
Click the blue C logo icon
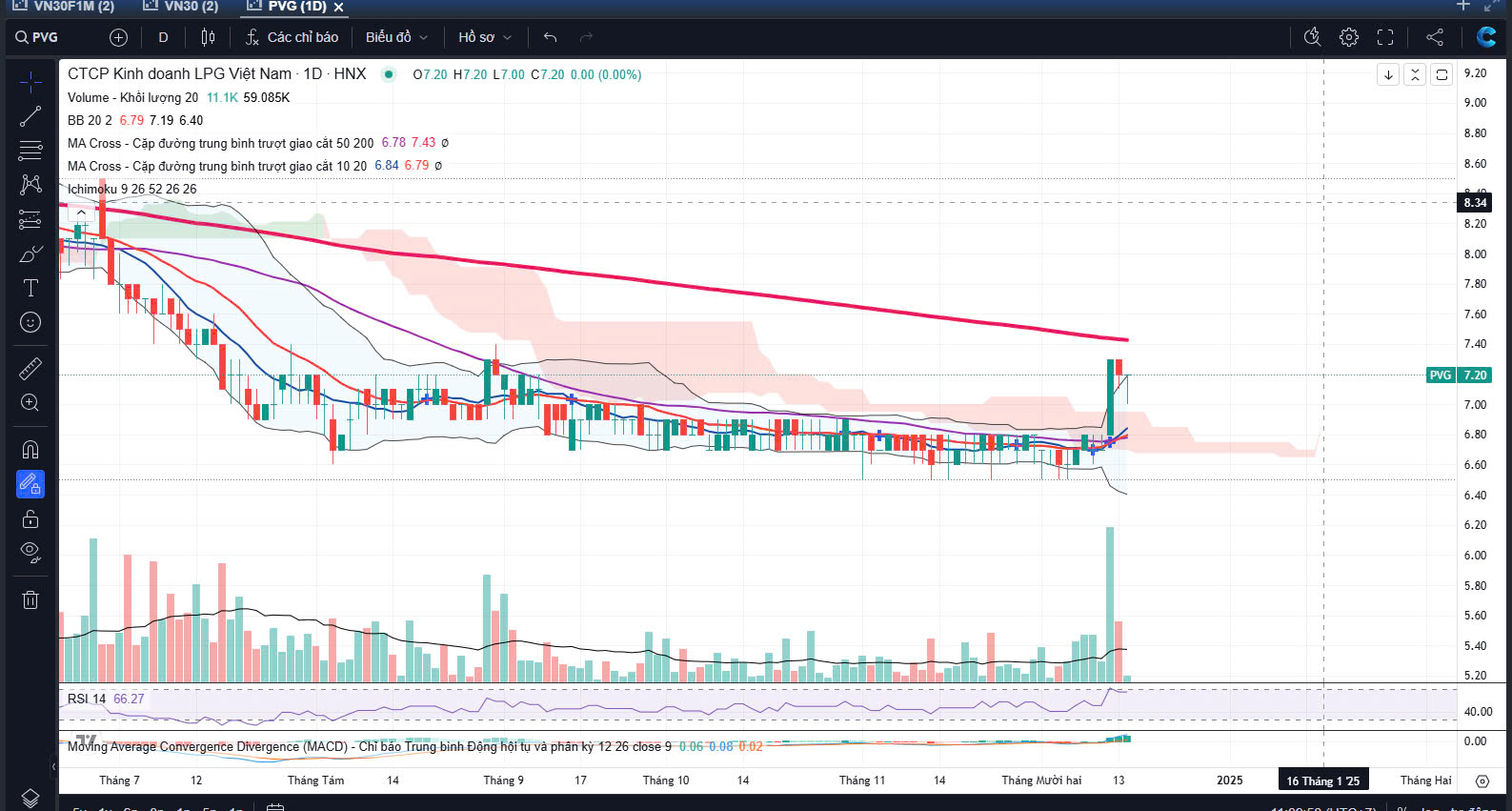[x=1485, y=37]
